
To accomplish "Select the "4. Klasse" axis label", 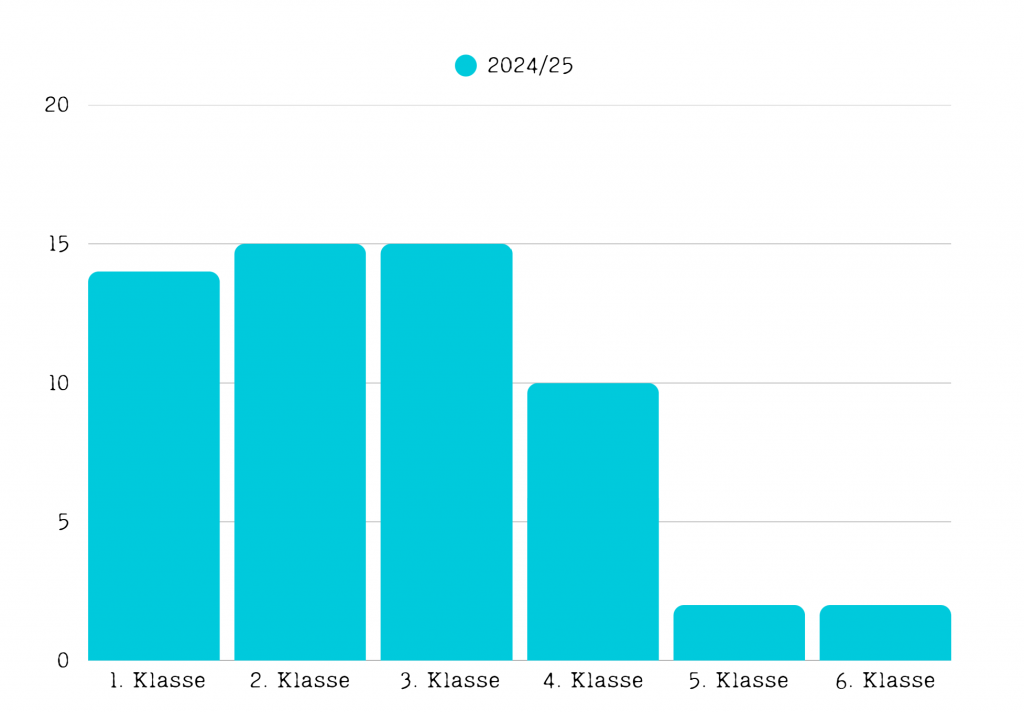I will click(x=594, y=681).
